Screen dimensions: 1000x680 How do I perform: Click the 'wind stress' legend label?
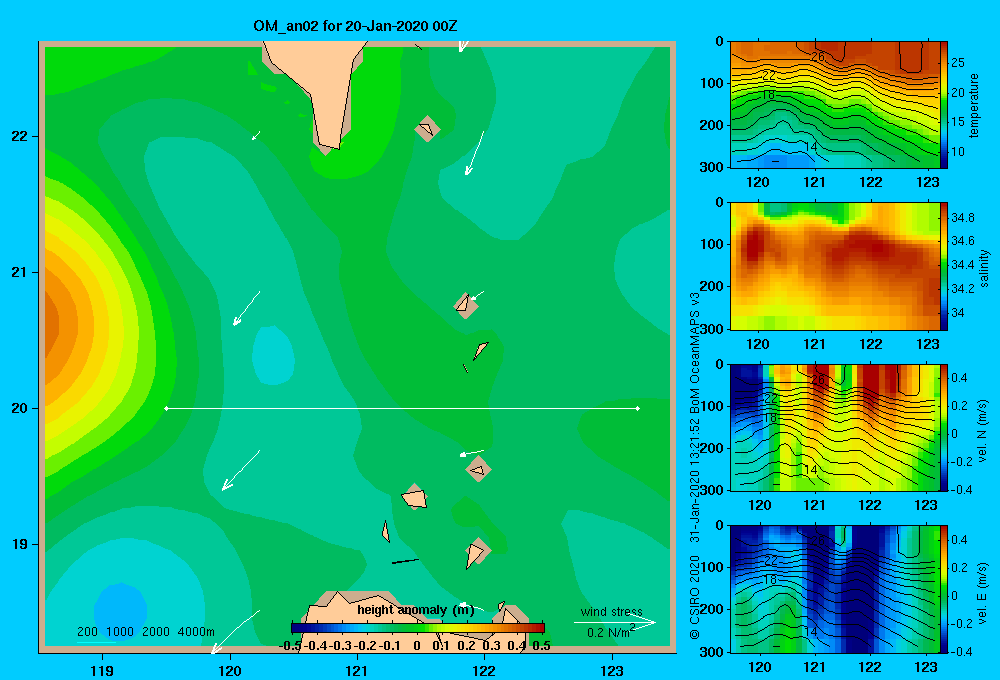[611, 612]
